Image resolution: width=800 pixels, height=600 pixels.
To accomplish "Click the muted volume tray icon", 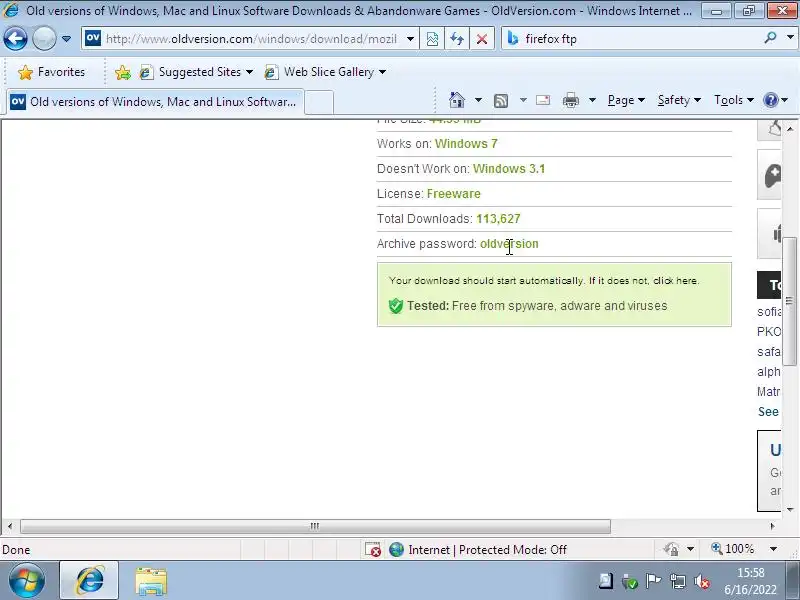I will coord(702,581).
